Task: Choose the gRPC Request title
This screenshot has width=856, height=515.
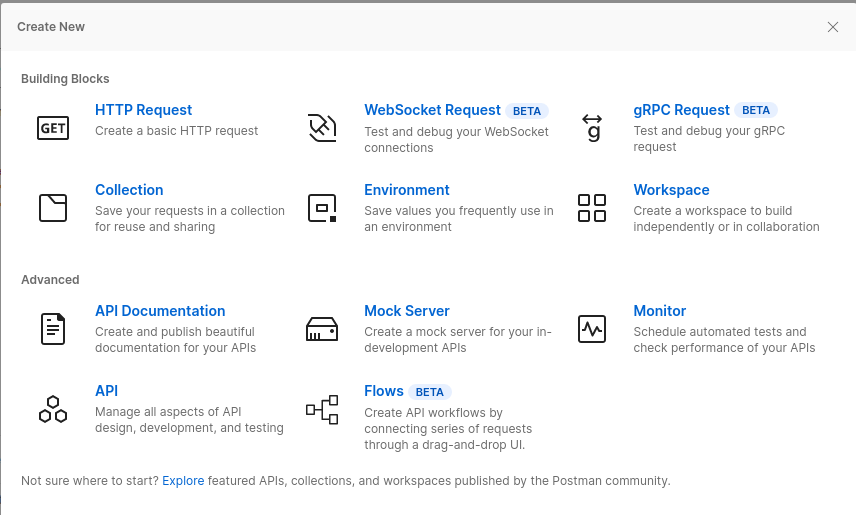Action: (x=681, y=110)
